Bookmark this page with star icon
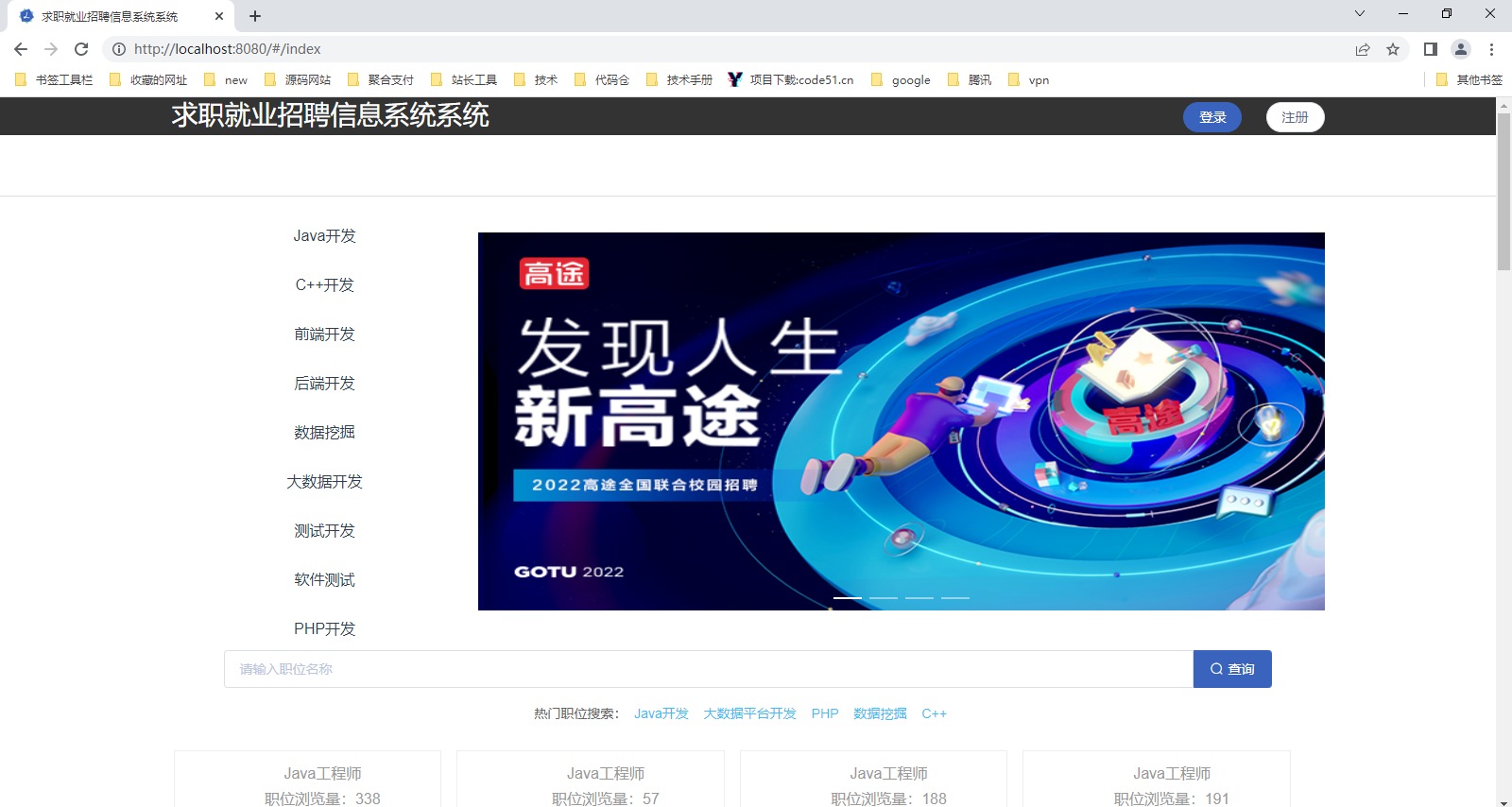 pos(1393,49)
